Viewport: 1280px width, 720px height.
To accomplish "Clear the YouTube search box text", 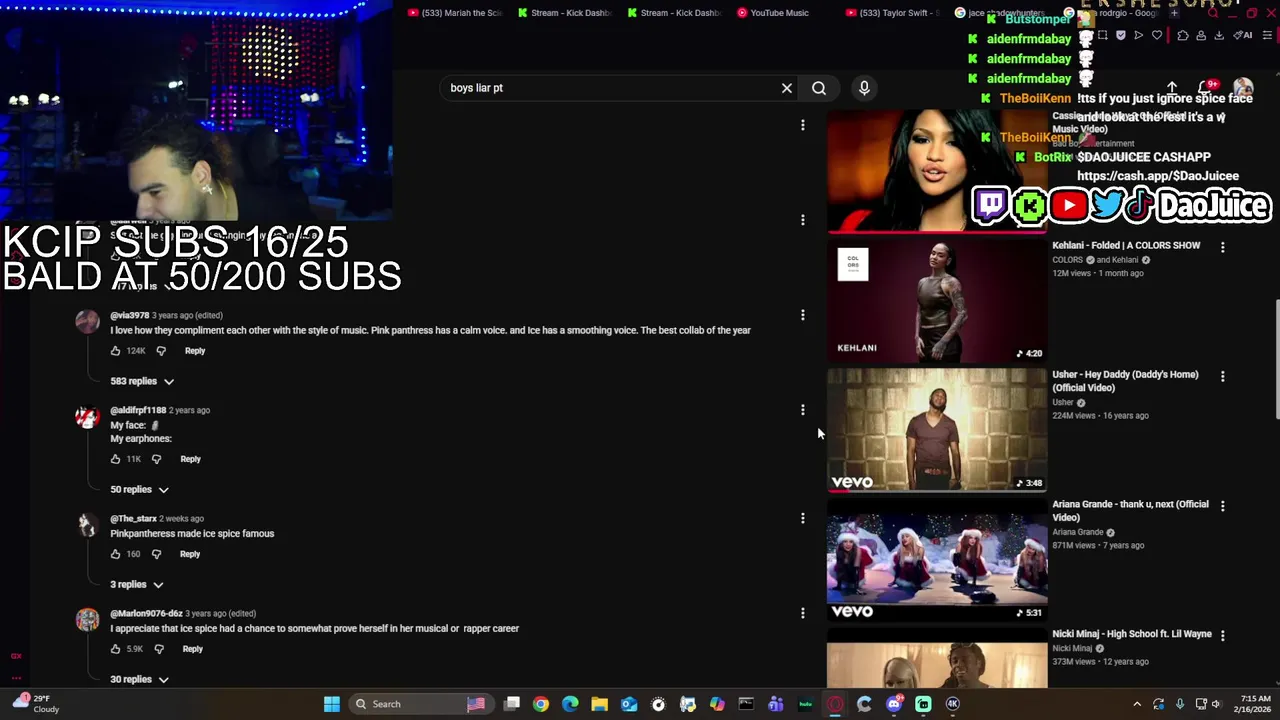I will click(x=787, y=88).
